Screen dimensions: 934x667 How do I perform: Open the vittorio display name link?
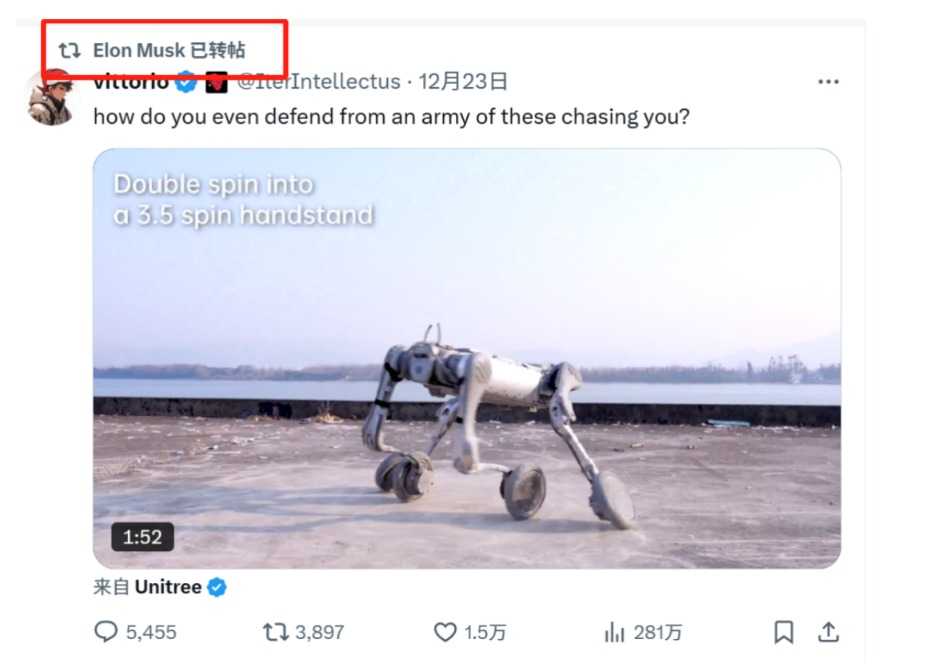click(x=131, y=83)
